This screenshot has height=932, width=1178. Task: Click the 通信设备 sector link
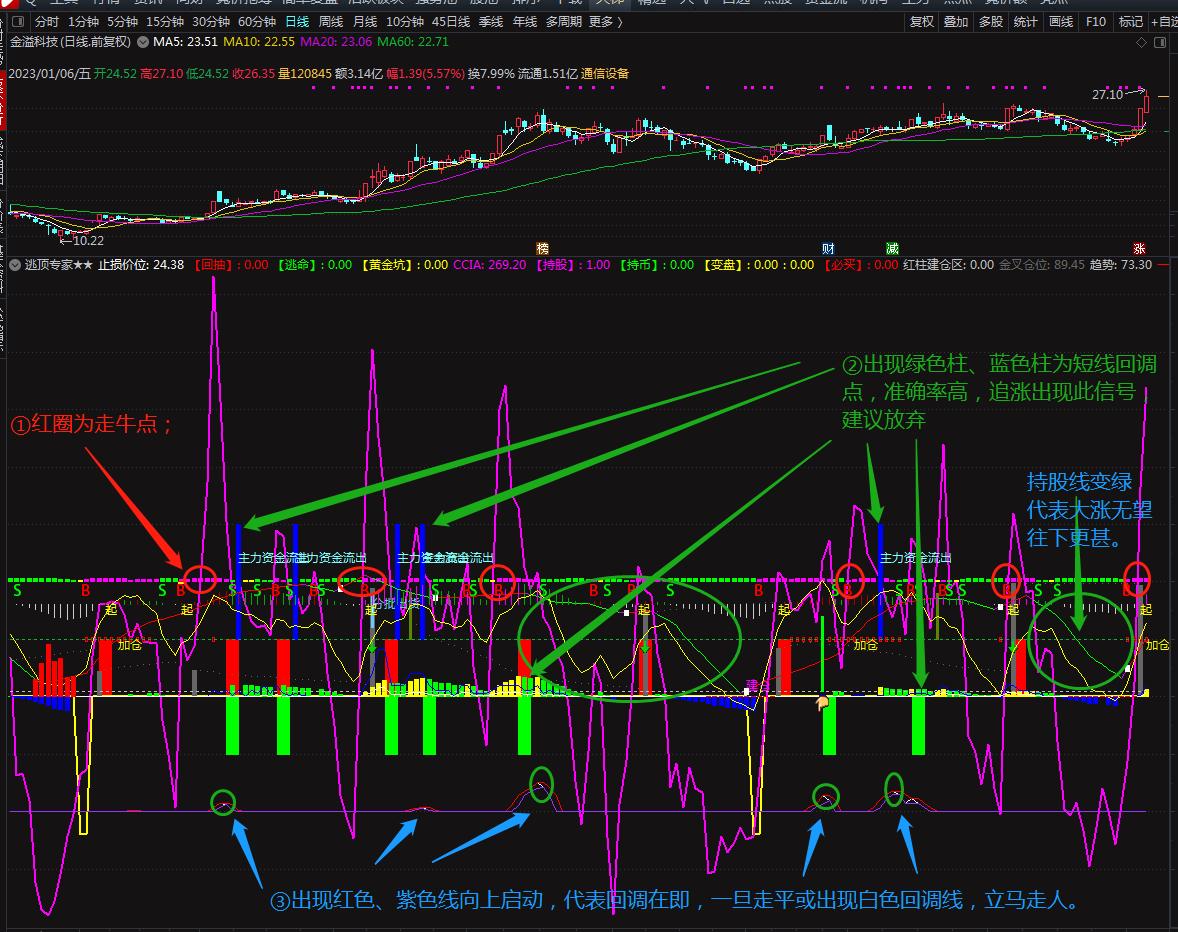pos(605,74)
